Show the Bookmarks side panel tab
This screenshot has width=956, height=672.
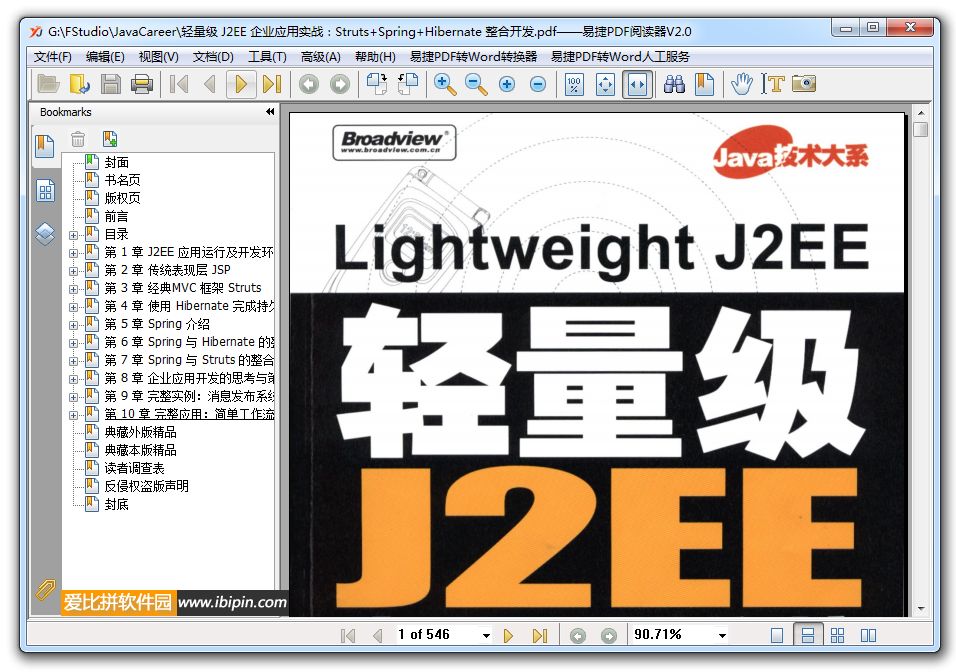coord(45,146)
